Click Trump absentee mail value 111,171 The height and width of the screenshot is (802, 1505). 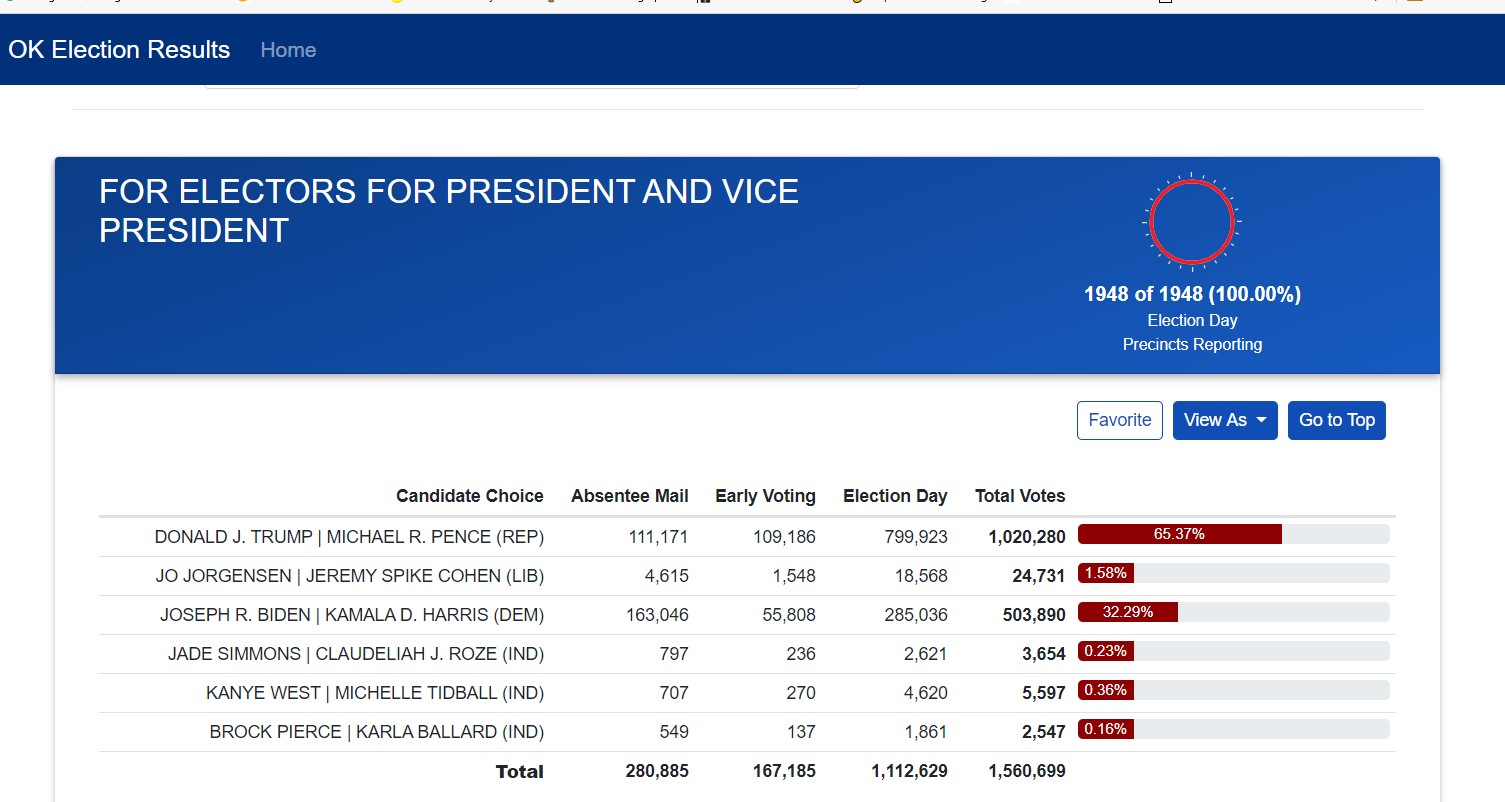[658, 537]
